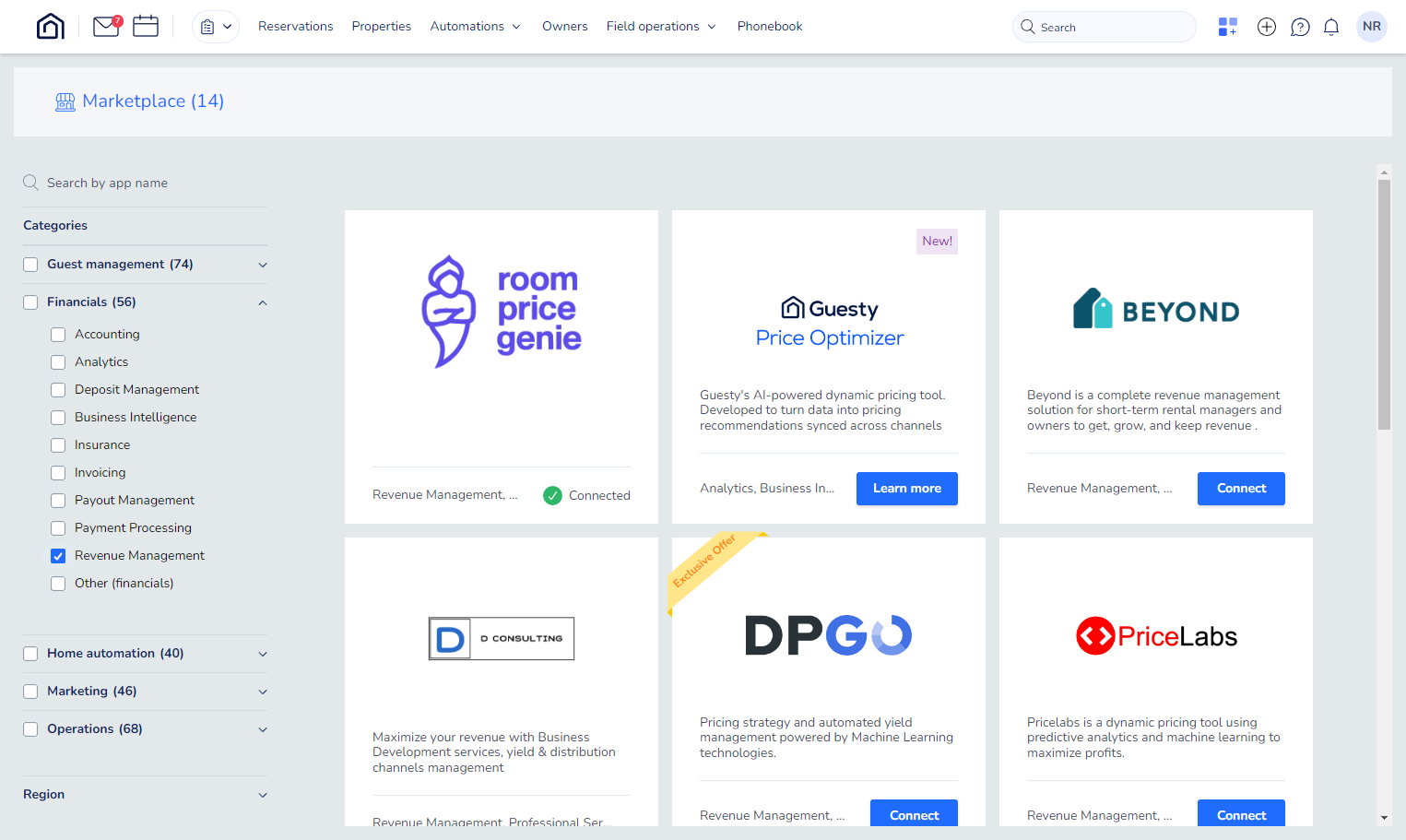1406x840 pixels.
Task: Go to the Phonebook page
Action: [770, 26]
